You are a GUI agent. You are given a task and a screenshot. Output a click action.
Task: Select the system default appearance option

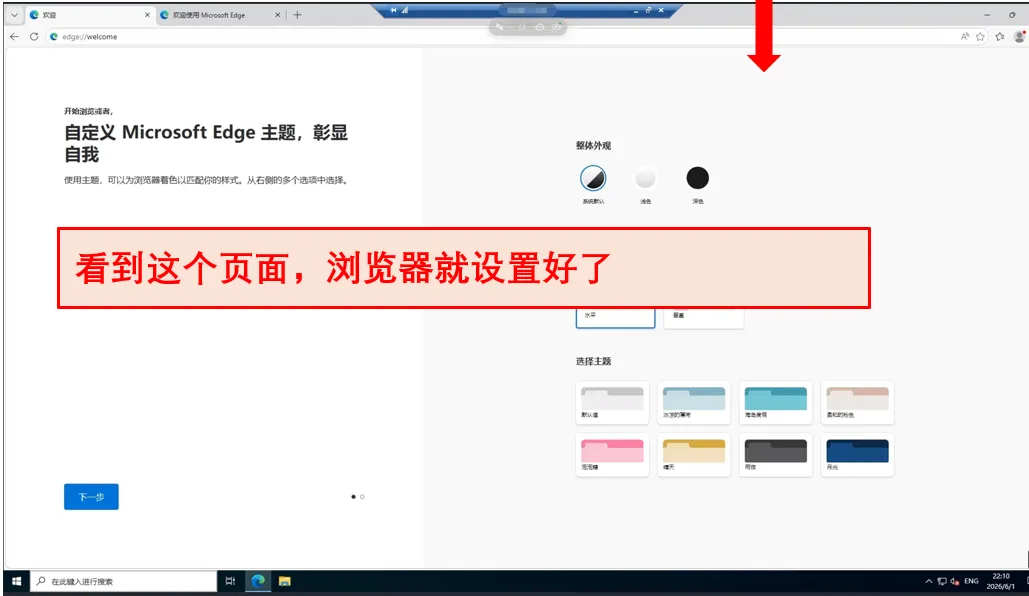593,178
